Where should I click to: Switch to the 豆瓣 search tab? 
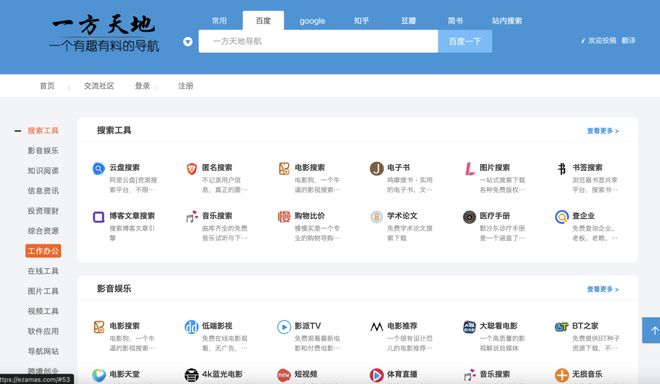pos(408,21)
